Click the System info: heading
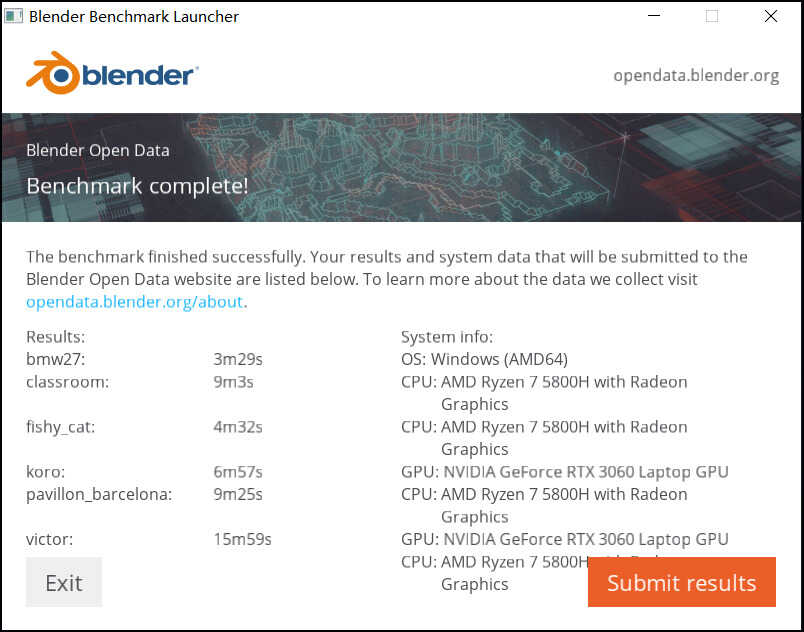 447,337
